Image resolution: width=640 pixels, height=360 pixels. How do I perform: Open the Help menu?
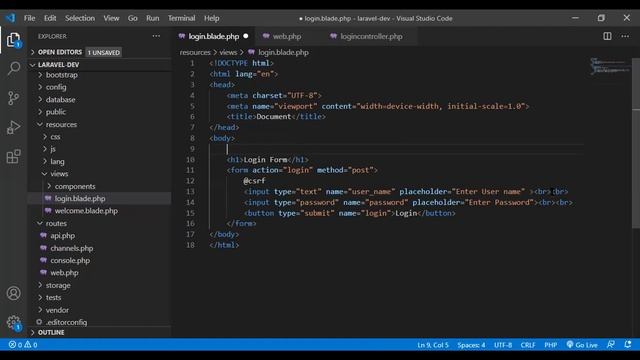[211, 18]
